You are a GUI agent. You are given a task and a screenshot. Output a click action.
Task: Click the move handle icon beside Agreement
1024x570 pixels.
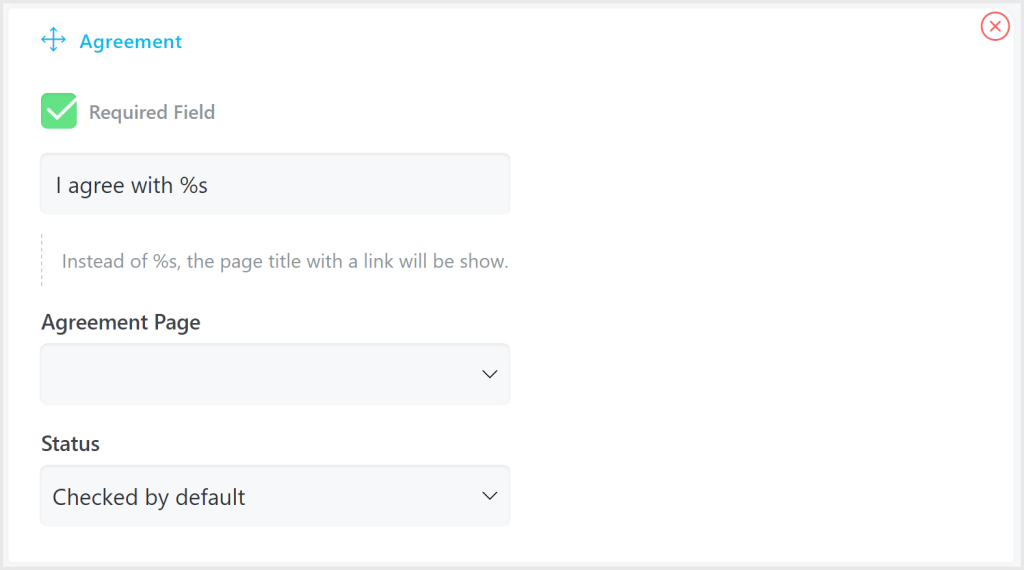pos(53,41)
